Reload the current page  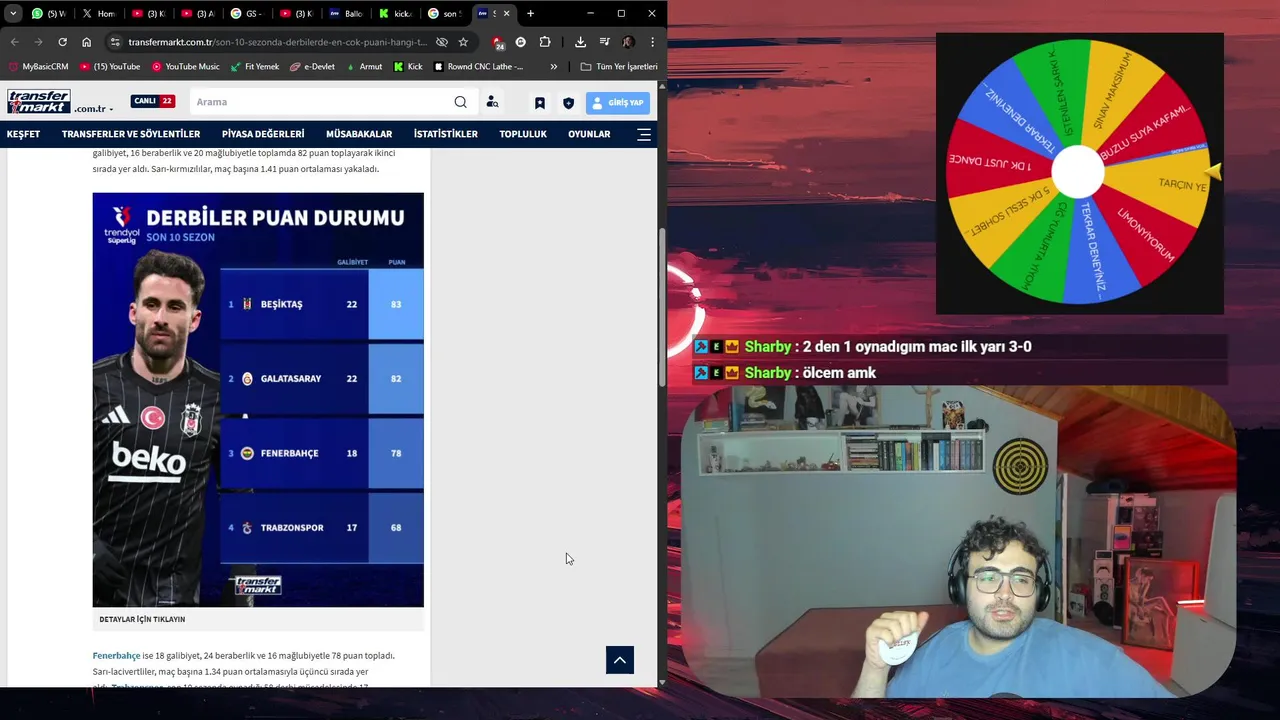[x=62, y=42]
